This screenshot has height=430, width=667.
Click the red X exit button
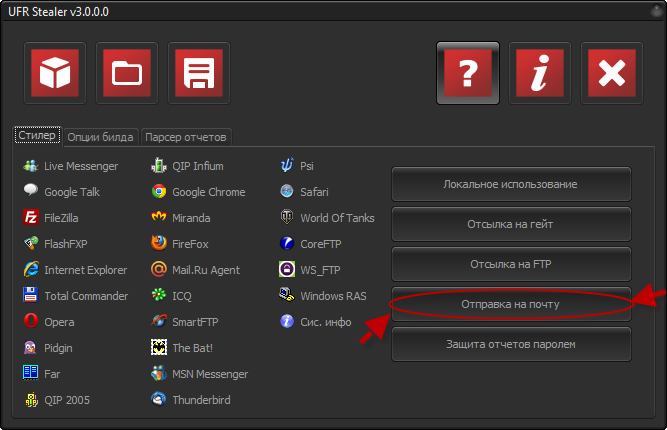[612, 73]
